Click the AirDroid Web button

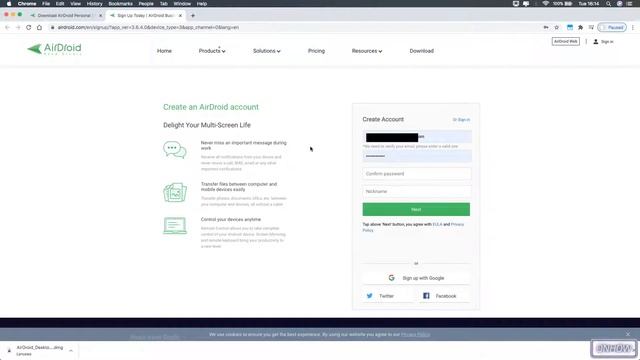pos(565,42)
